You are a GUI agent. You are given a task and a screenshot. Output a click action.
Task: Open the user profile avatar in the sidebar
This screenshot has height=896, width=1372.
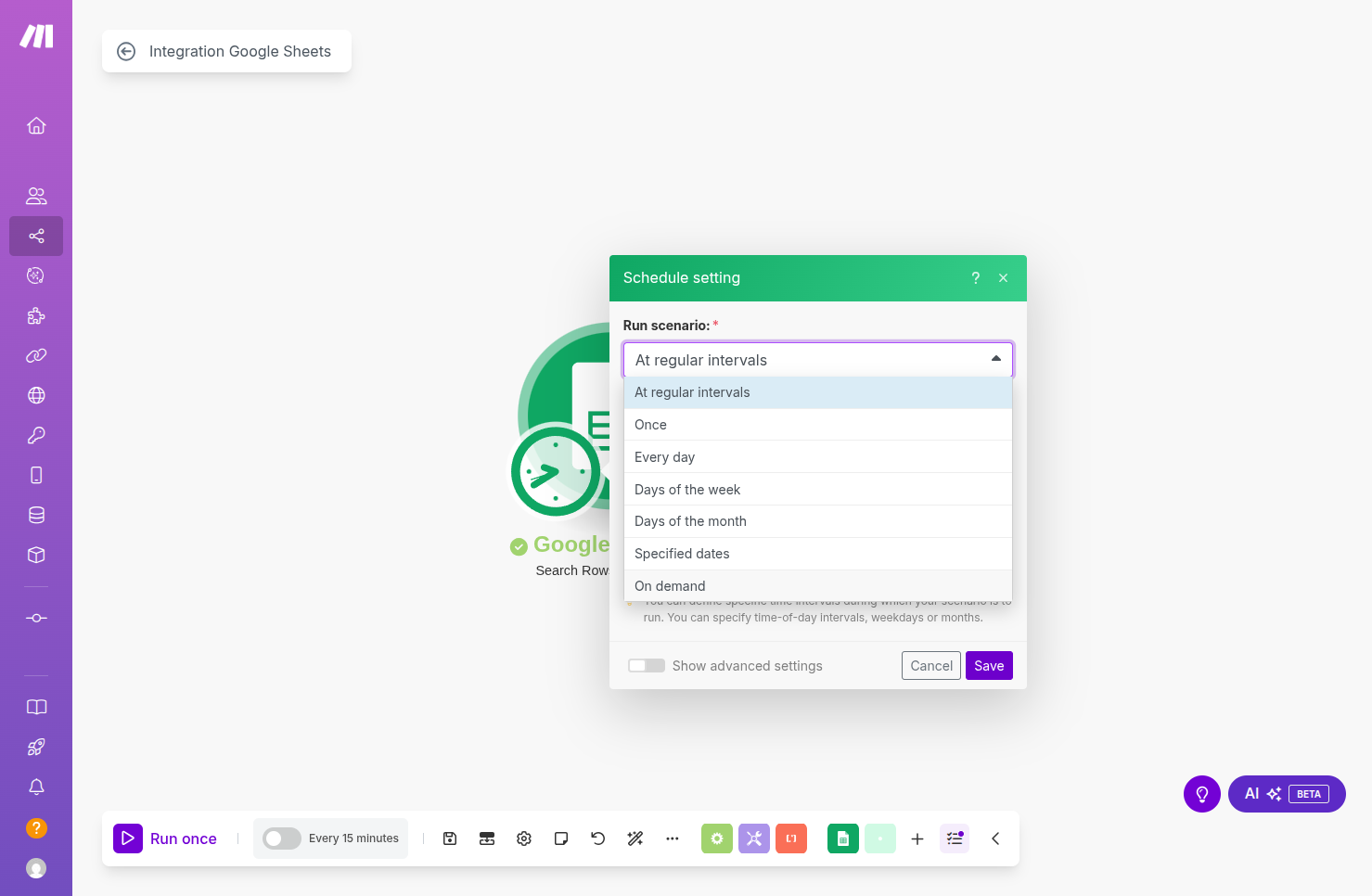(36, 868)
